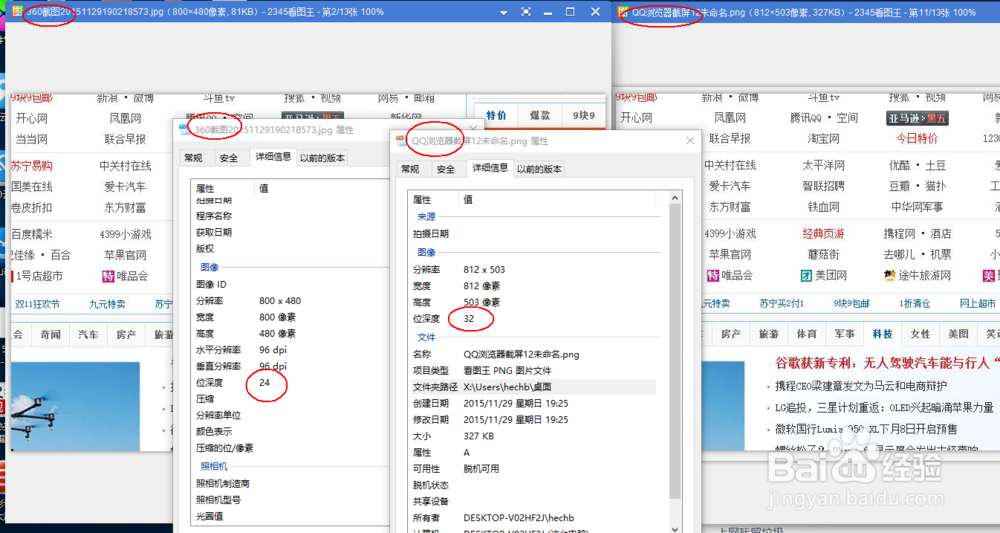Click the 唯品会 特 icon in QQ浏览器截屏 viewer
The image size is (1000, 533).
click(x=712, y=275)
